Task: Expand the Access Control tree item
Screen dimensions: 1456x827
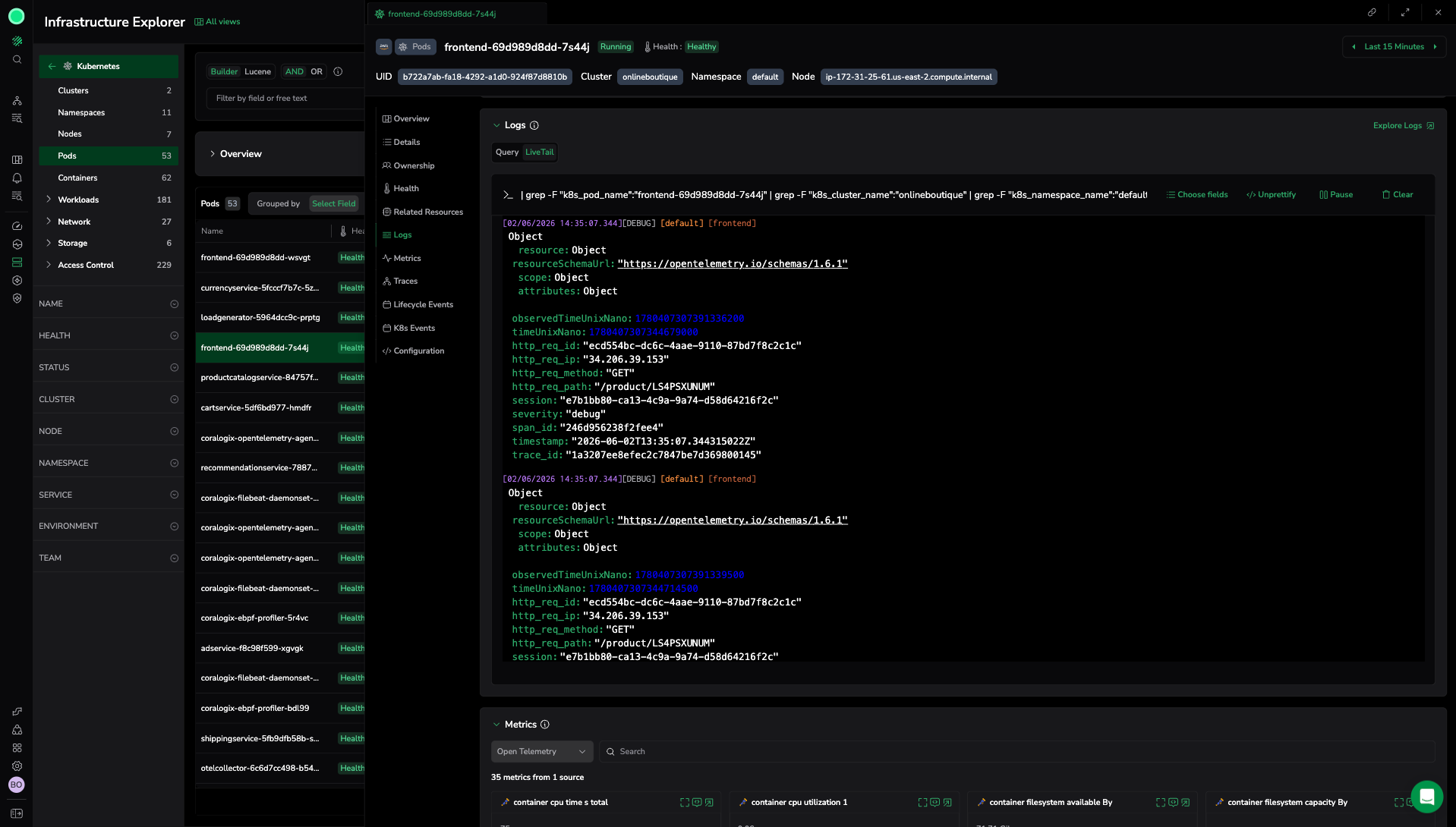Action: [49, 266]
